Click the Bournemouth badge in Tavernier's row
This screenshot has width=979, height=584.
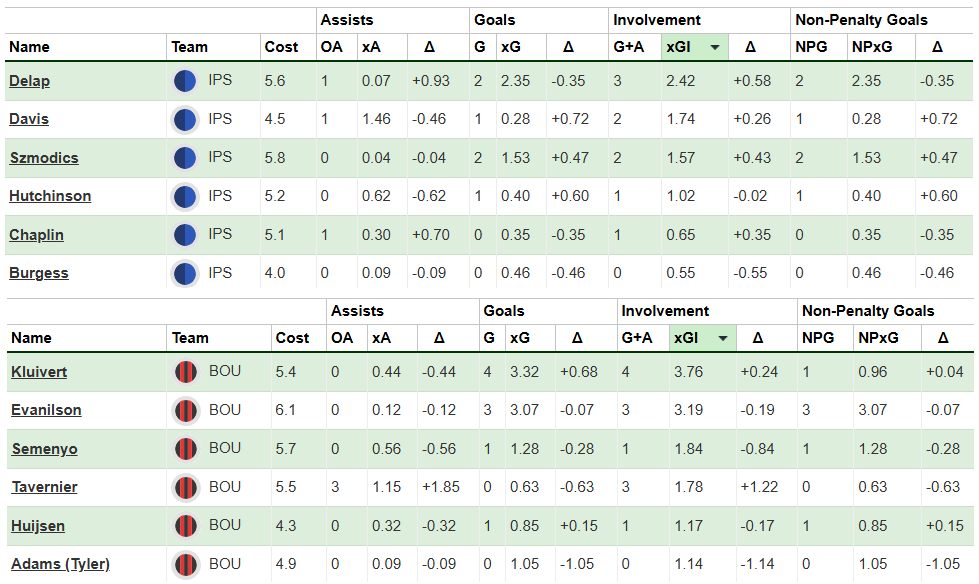click(185, 488)
